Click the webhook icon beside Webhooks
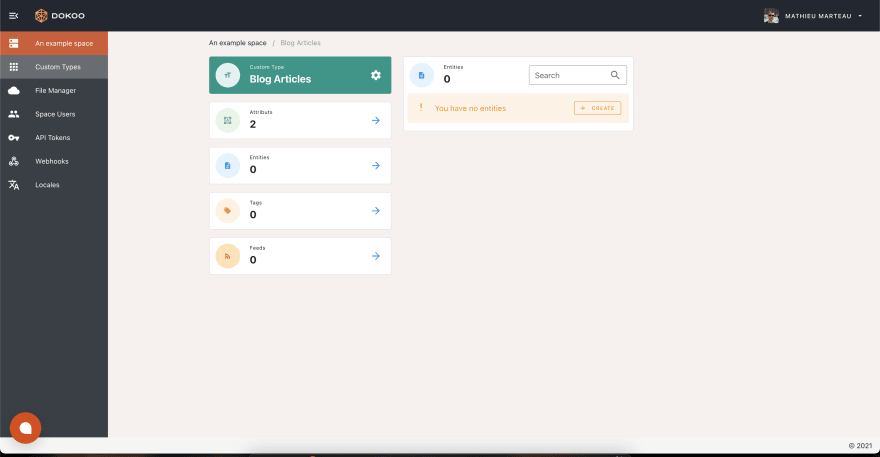The image size is (880, 457). [x=13, y=161]
